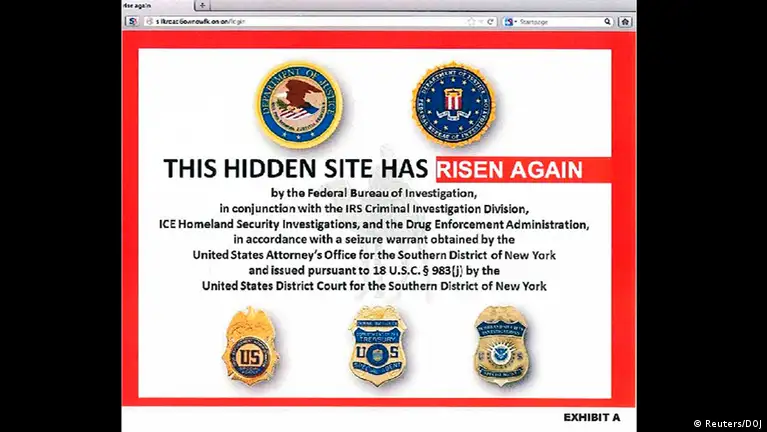The width and height of the screenshot is (767, 432).
Task: Click inside the Startpage search box
Action: tap(560, 22)
